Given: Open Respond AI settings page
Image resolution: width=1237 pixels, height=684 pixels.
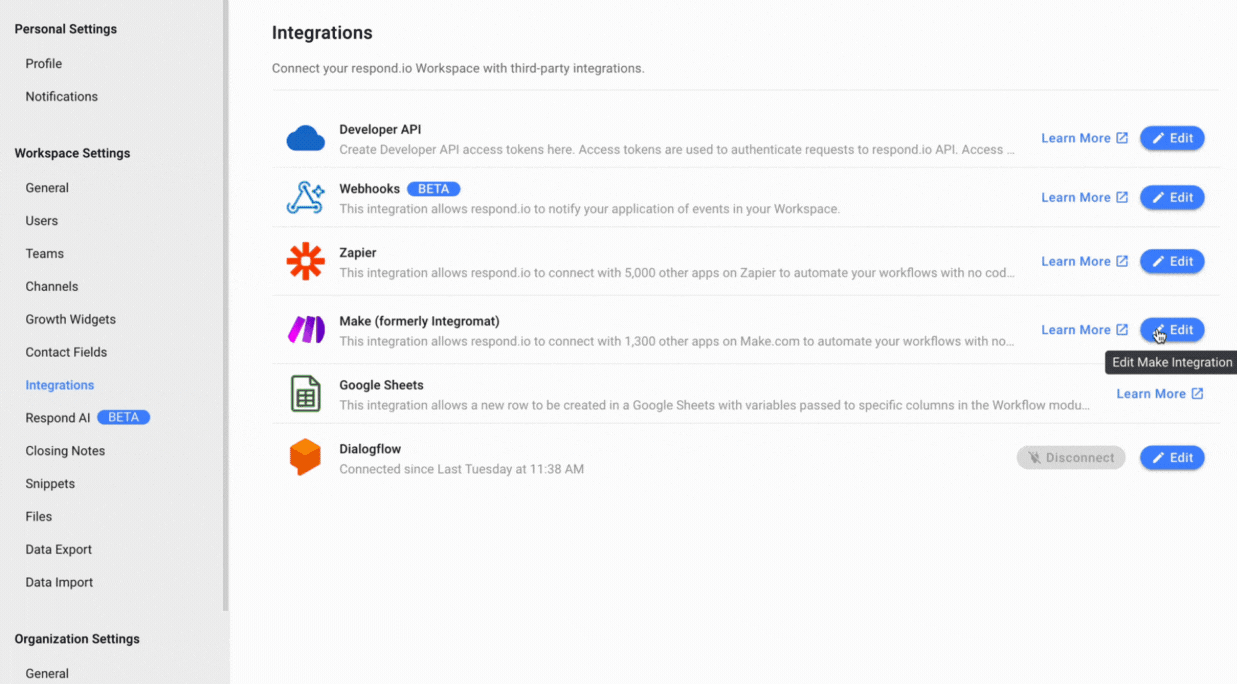Looking at the screenshot, I should (58, 418).
